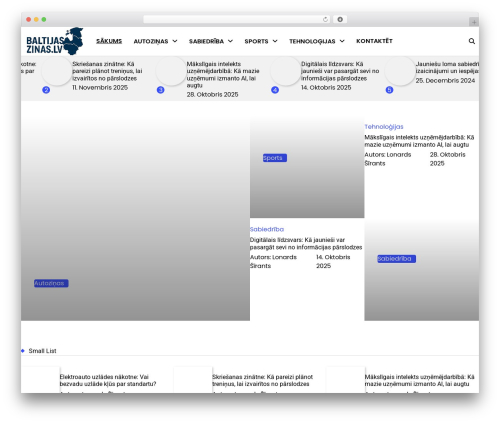This screenshot has width=500, height=423.
Task: Click the number 5 ticker badge
Action: coord(389,90)
